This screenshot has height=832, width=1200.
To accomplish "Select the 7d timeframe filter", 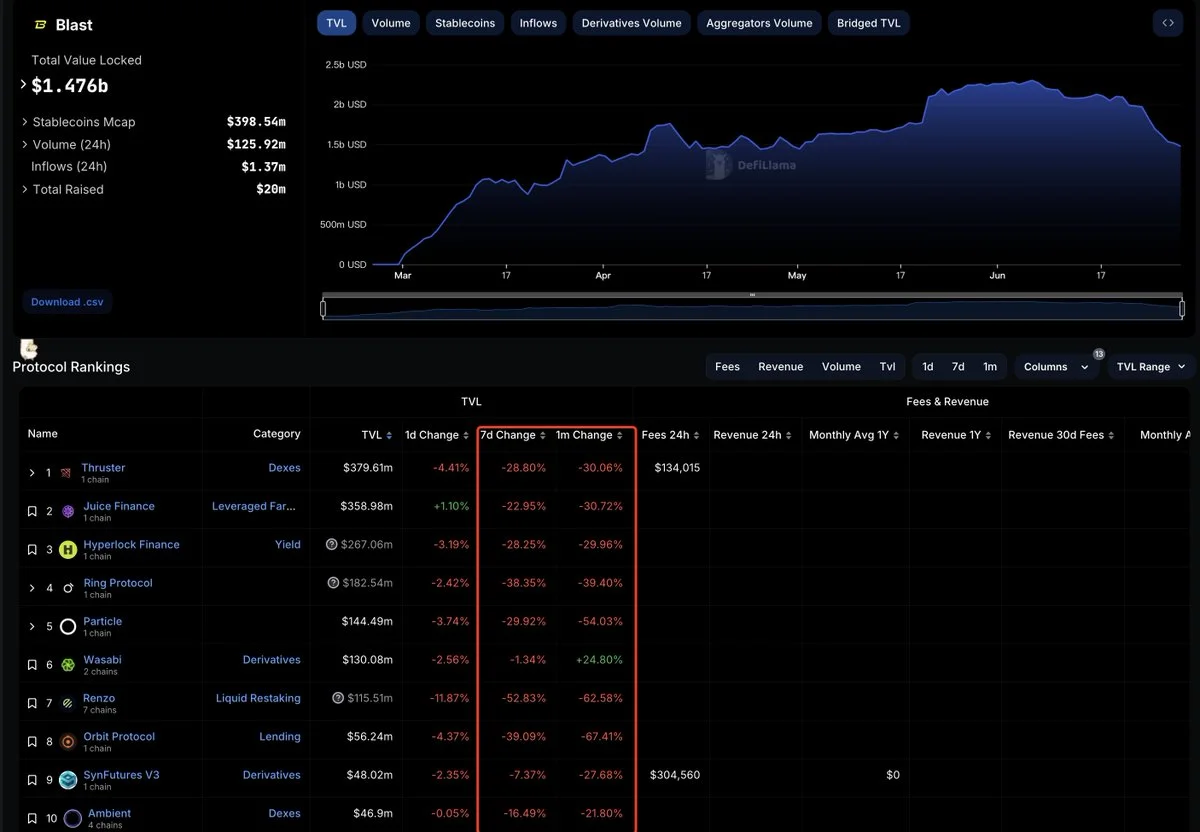I will (958, 367).
